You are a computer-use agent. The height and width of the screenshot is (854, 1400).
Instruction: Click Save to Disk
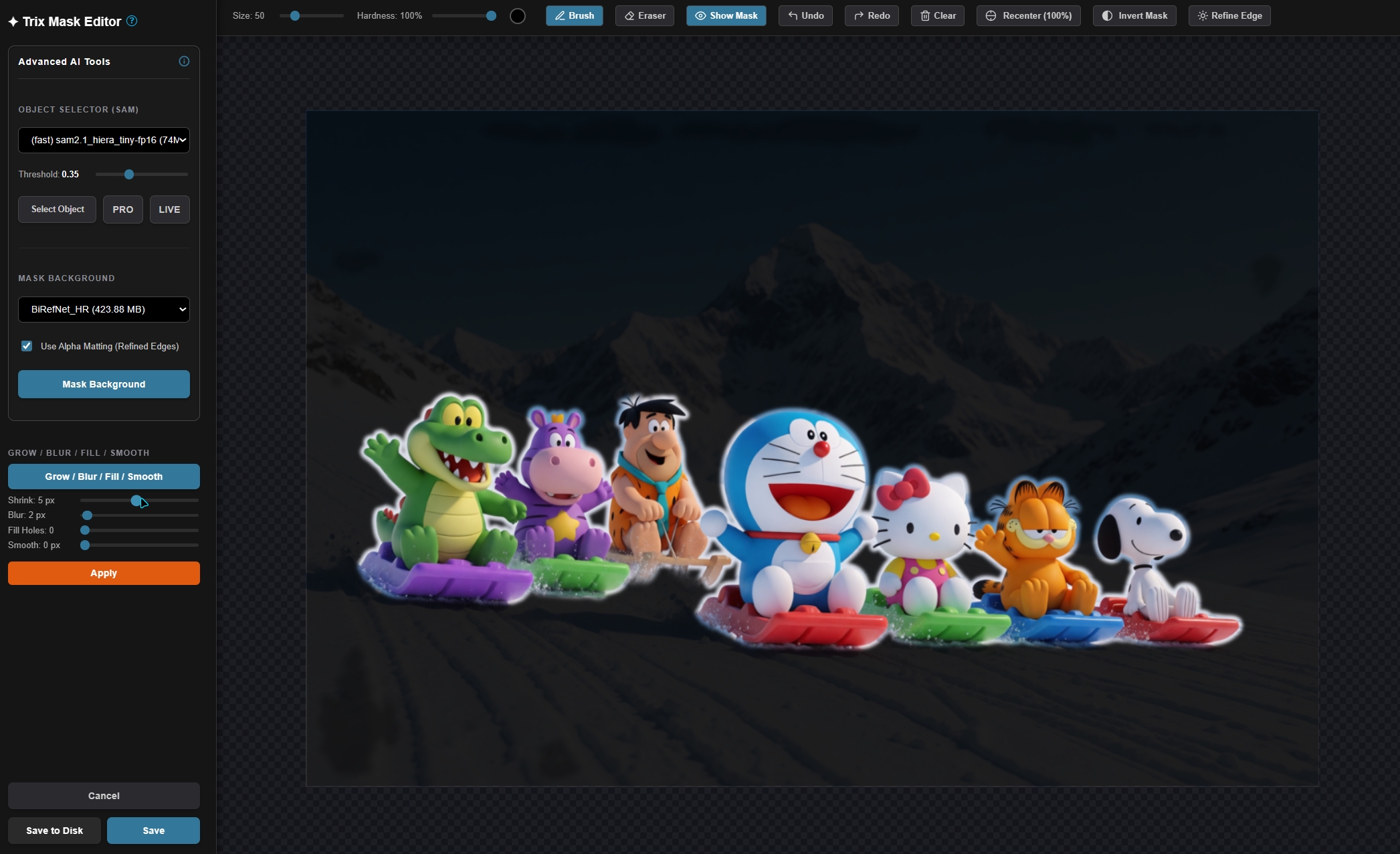[54, 831]
